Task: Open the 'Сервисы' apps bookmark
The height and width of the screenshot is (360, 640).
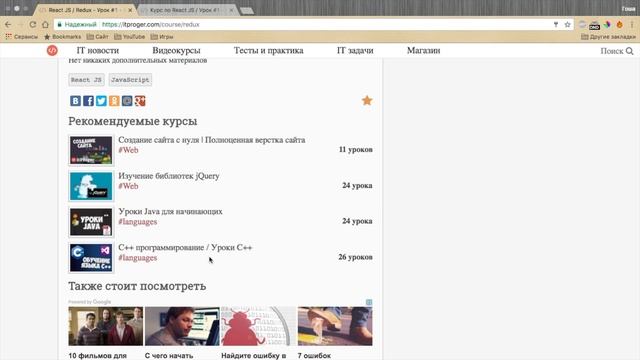Action: 21,37
